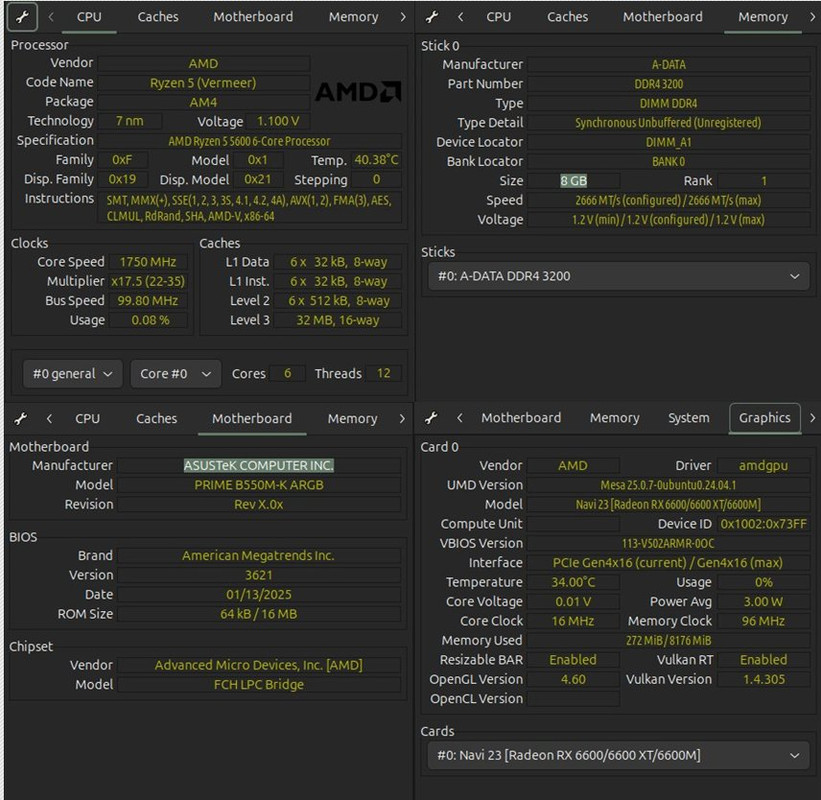Click the 'Synchronous Unbuffered (Unregistered)' type detail
The image size is (821, 800).
coord(669,123)
